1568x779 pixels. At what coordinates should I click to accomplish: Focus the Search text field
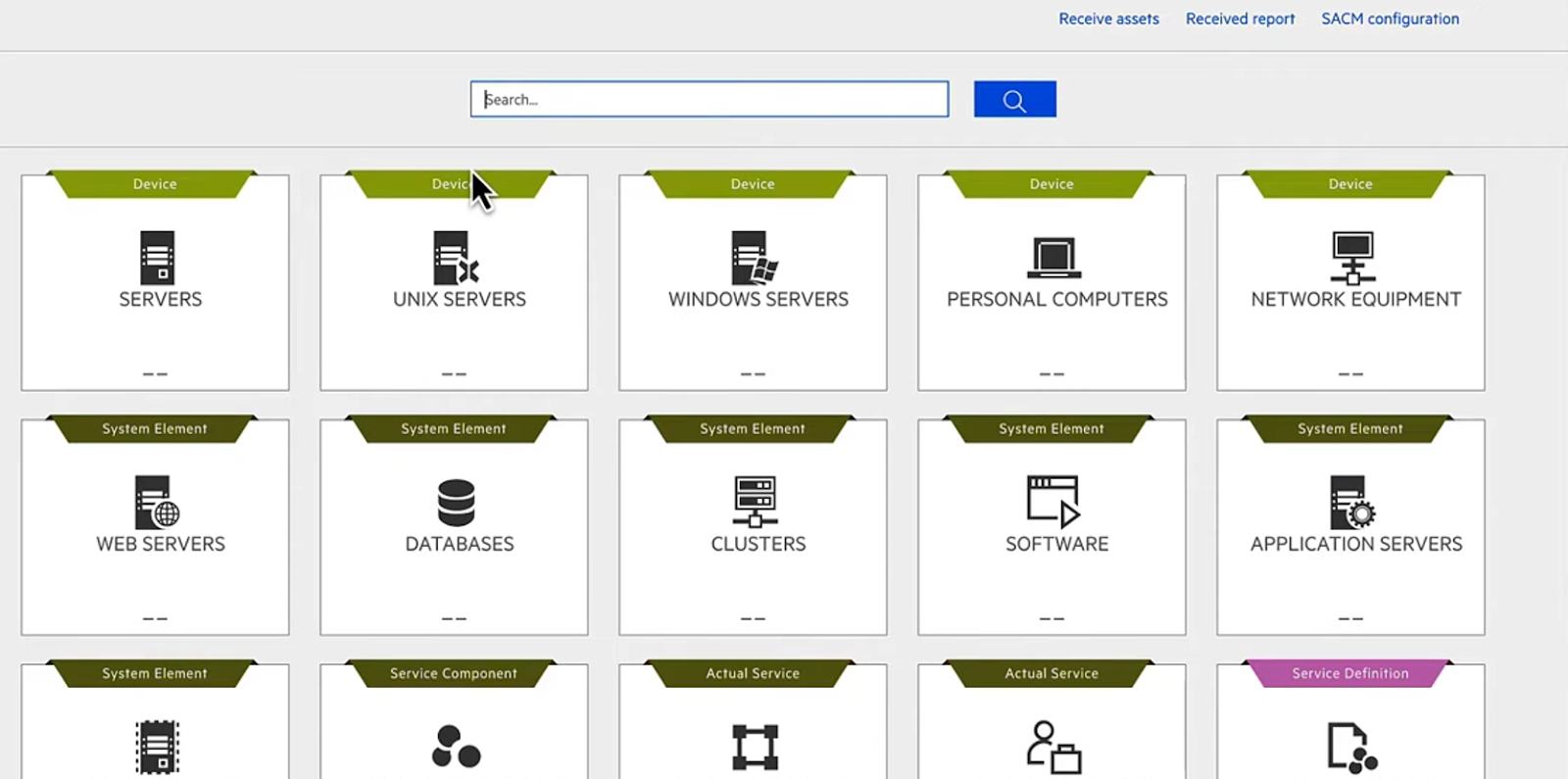pyautogui.click(x=710, y=100)
